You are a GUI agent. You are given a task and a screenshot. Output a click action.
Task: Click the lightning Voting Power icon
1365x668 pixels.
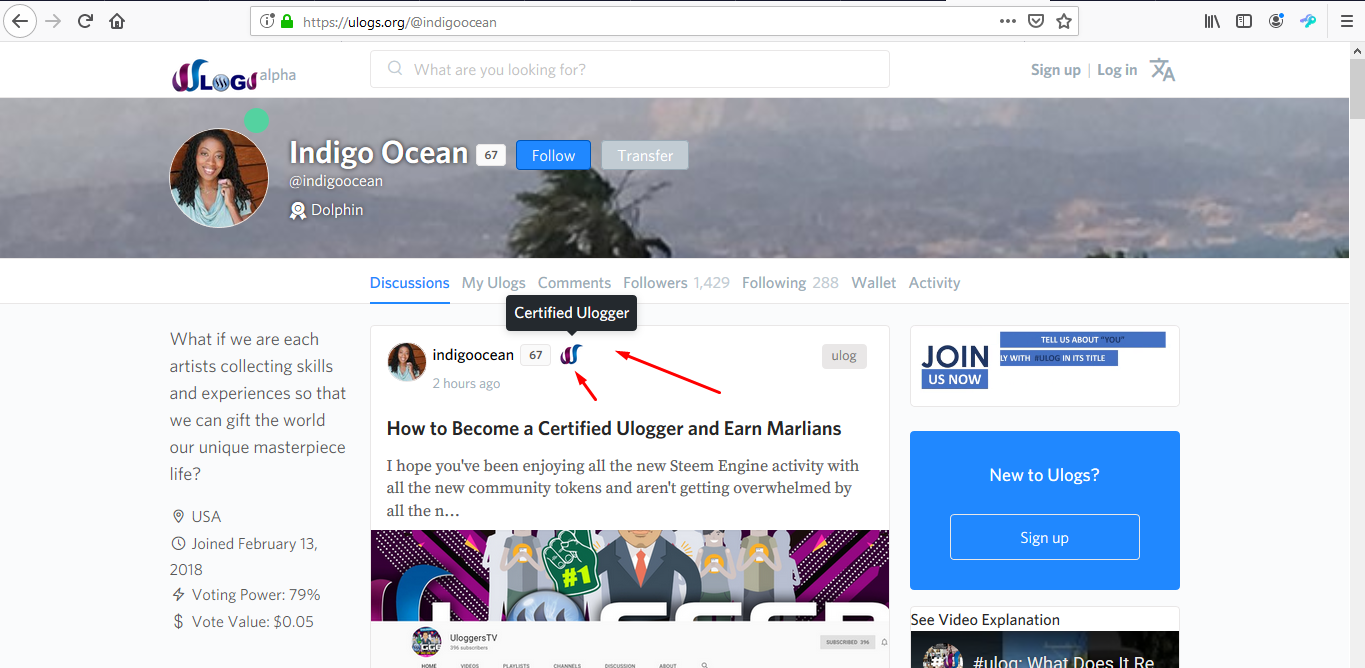point(179,595)
